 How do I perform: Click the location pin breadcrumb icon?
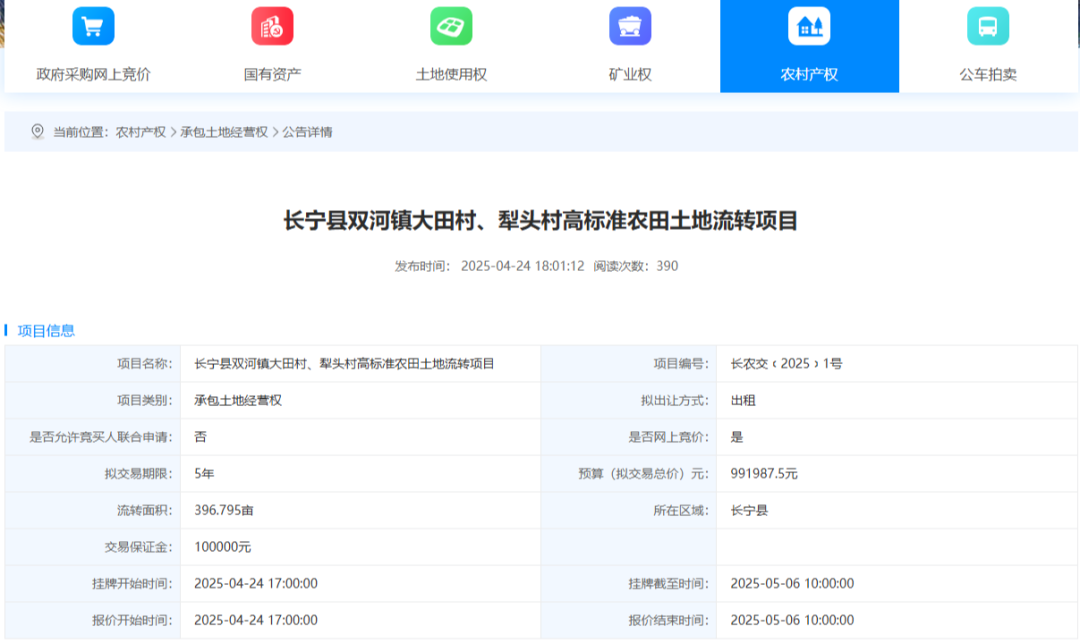(x=38, y=132)
